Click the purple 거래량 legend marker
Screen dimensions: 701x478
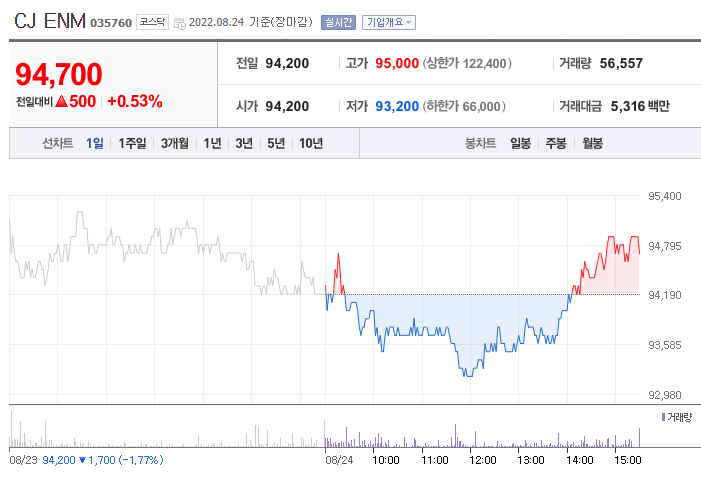(663, 417)
